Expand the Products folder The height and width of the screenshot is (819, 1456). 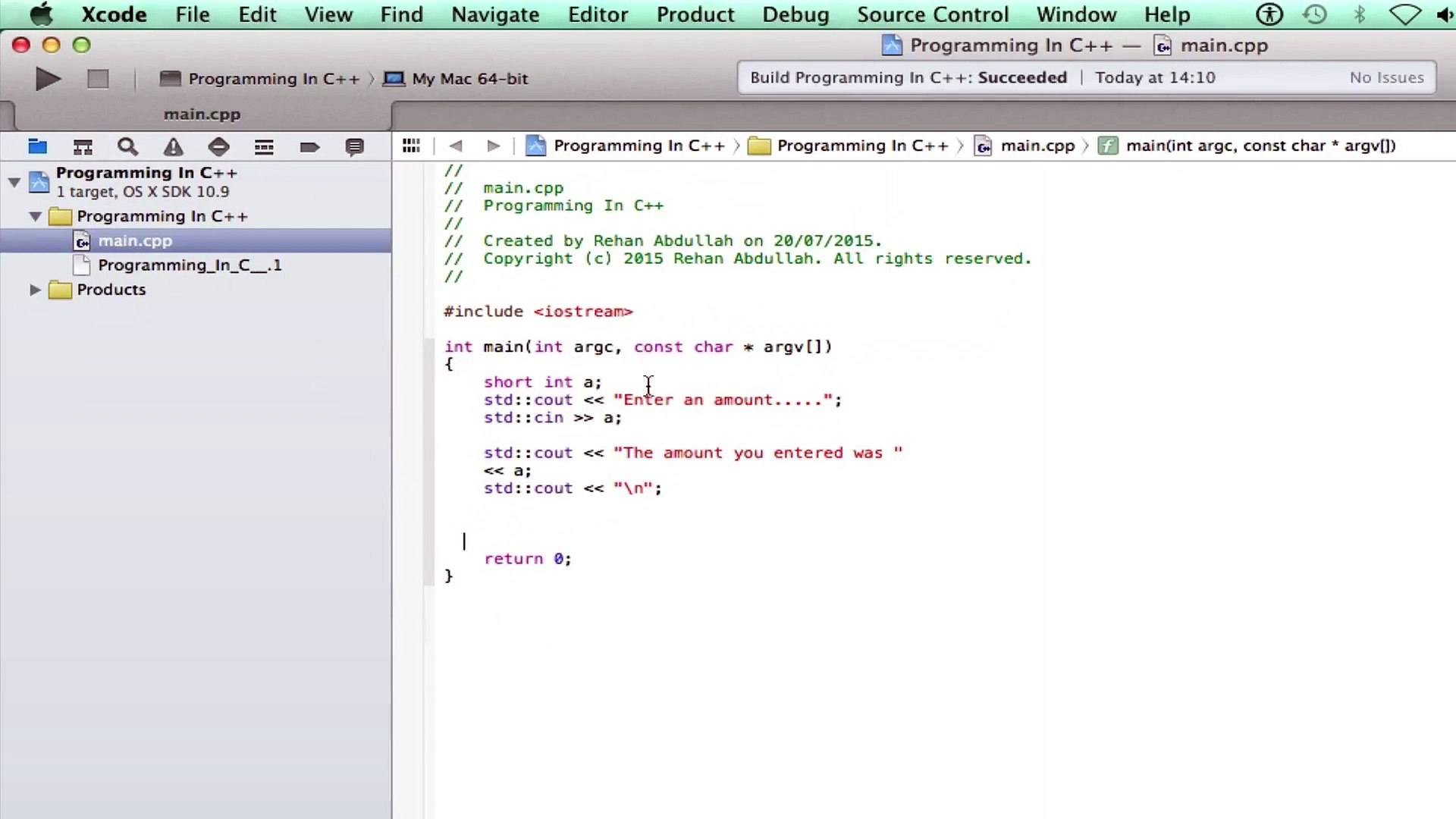click(x=35, y=290)
